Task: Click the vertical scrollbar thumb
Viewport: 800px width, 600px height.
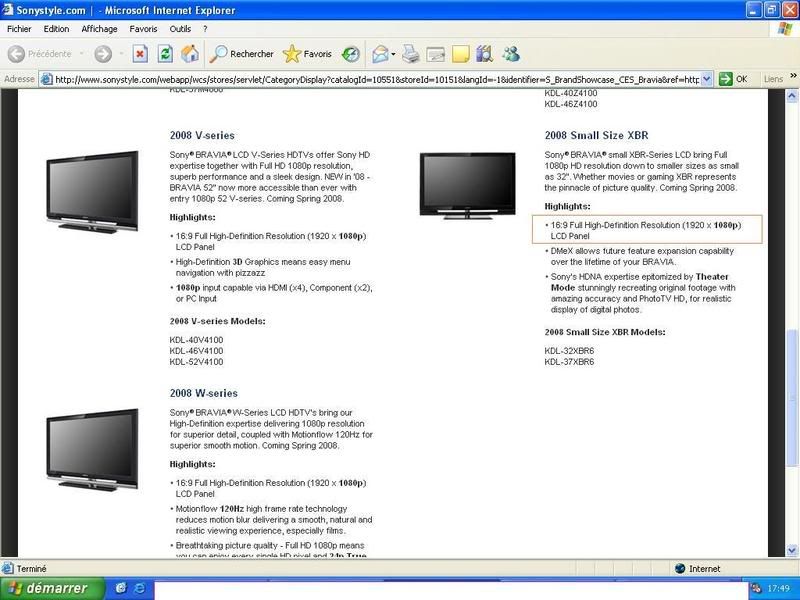Action: click(792, 398)
